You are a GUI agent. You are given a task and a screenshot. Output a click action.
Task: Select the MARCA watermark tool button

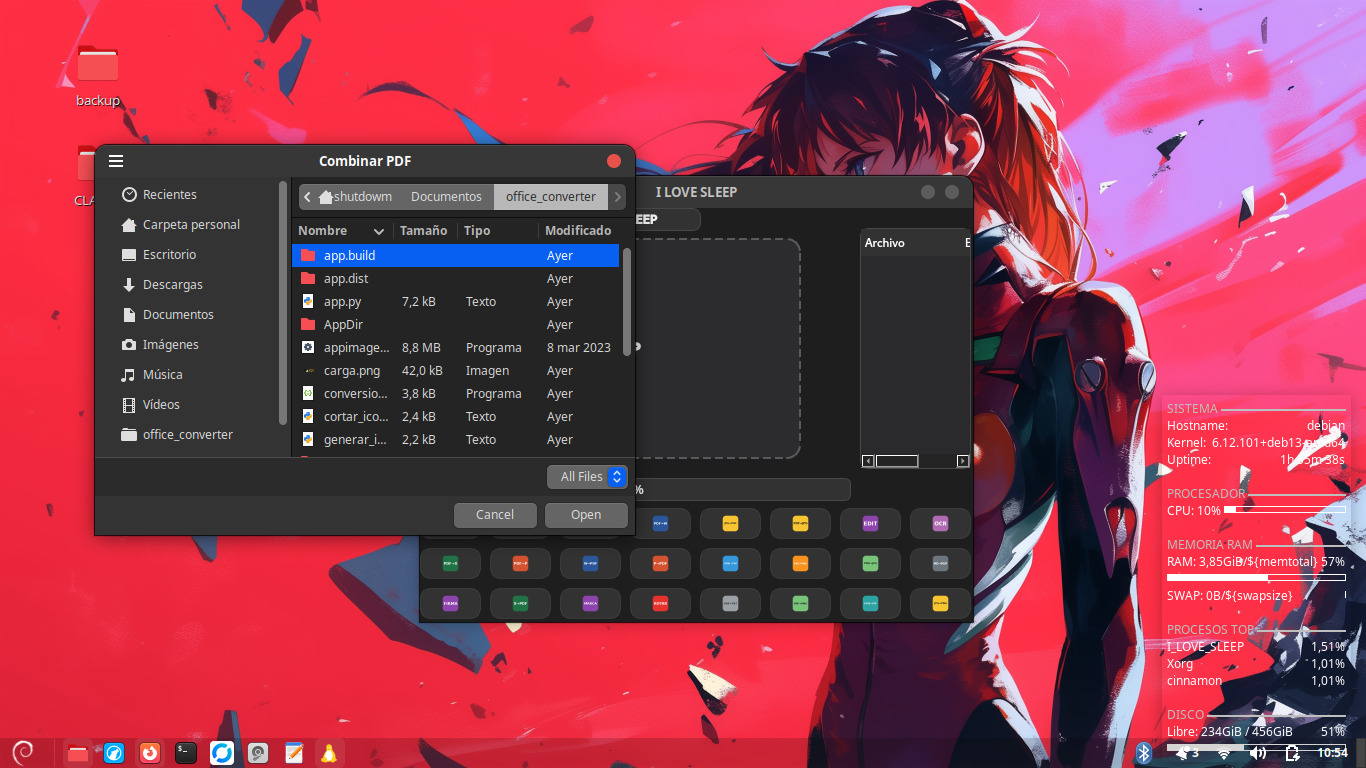pos(590,603)
